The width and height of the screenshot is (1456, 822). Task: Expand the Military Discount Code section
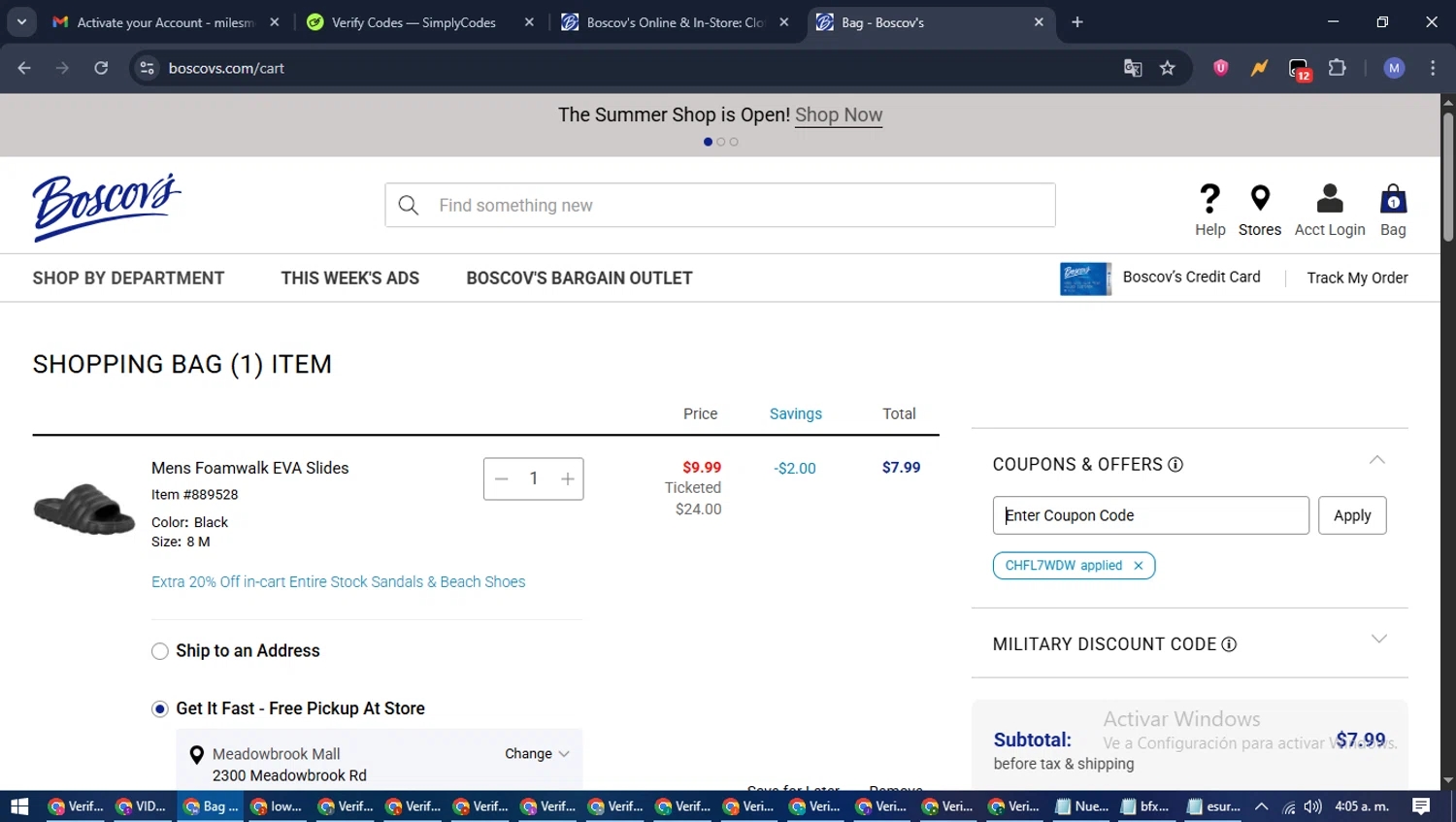[1378, 639]
